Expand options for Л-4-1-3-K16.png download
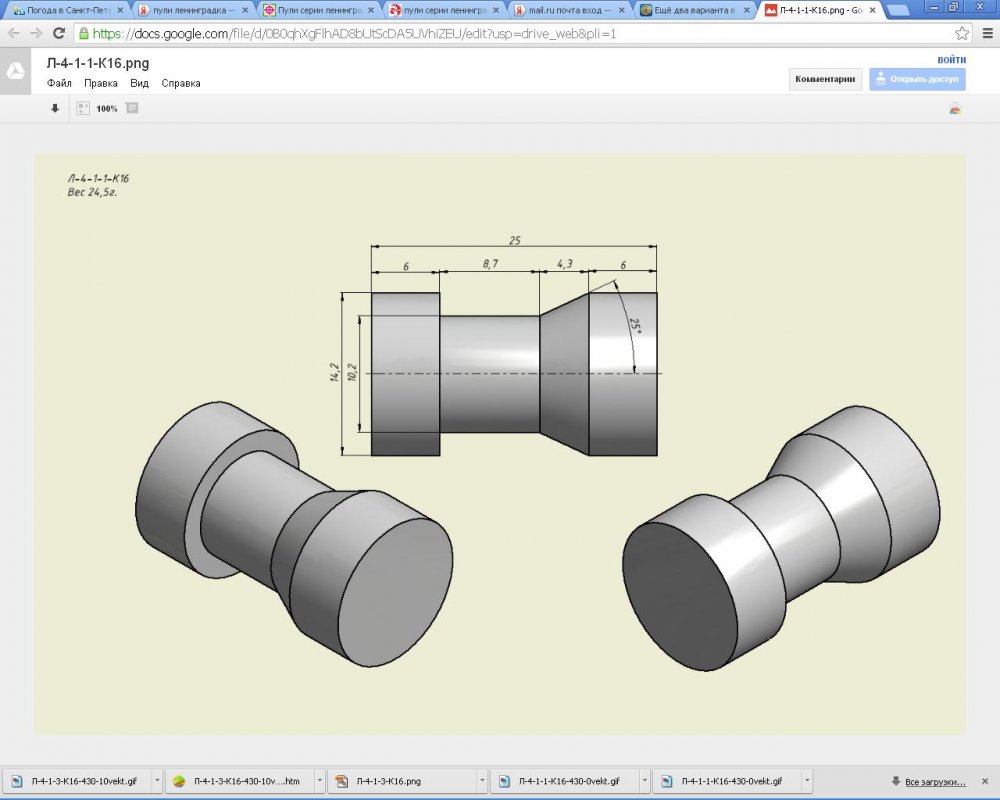1000x800 pixels. (482, 781)
